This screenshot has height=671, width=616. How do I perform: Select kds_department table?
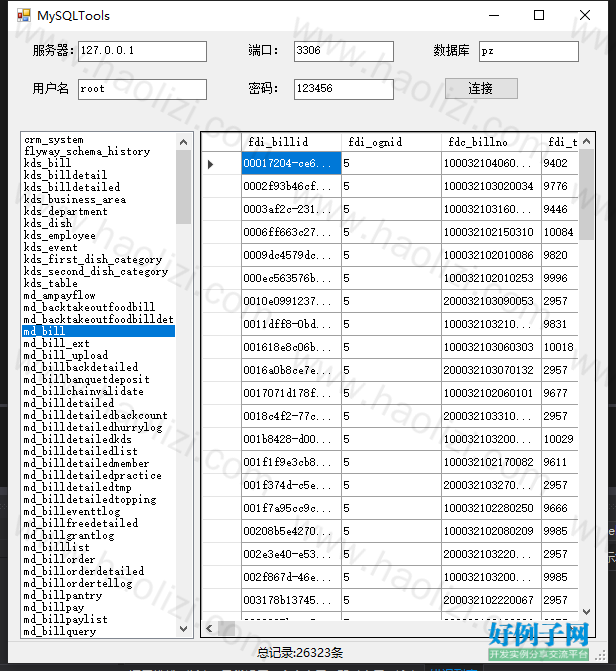[98, 211]
